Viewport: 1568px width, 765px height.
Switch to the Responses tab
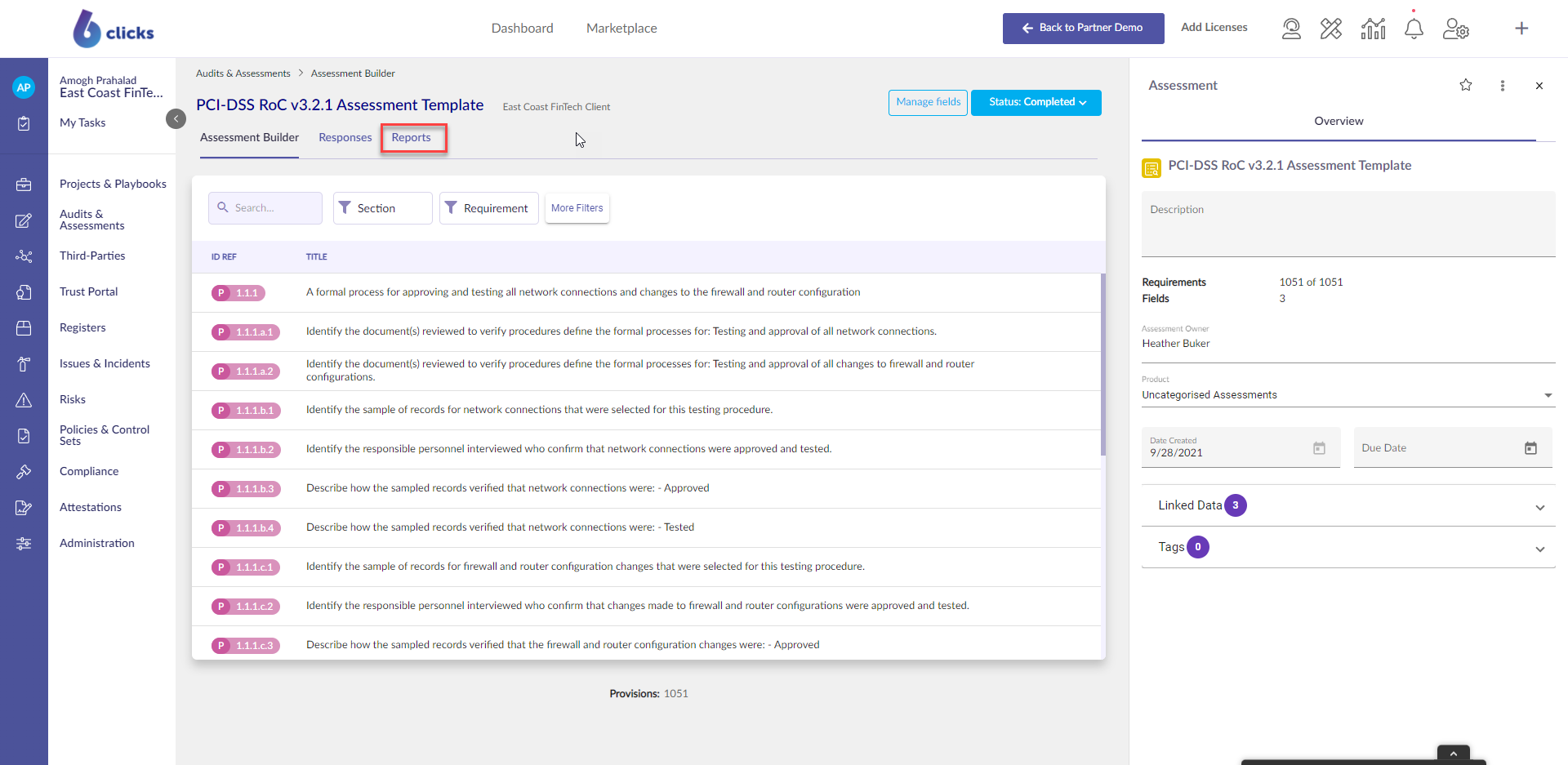[x=345, y=138]
